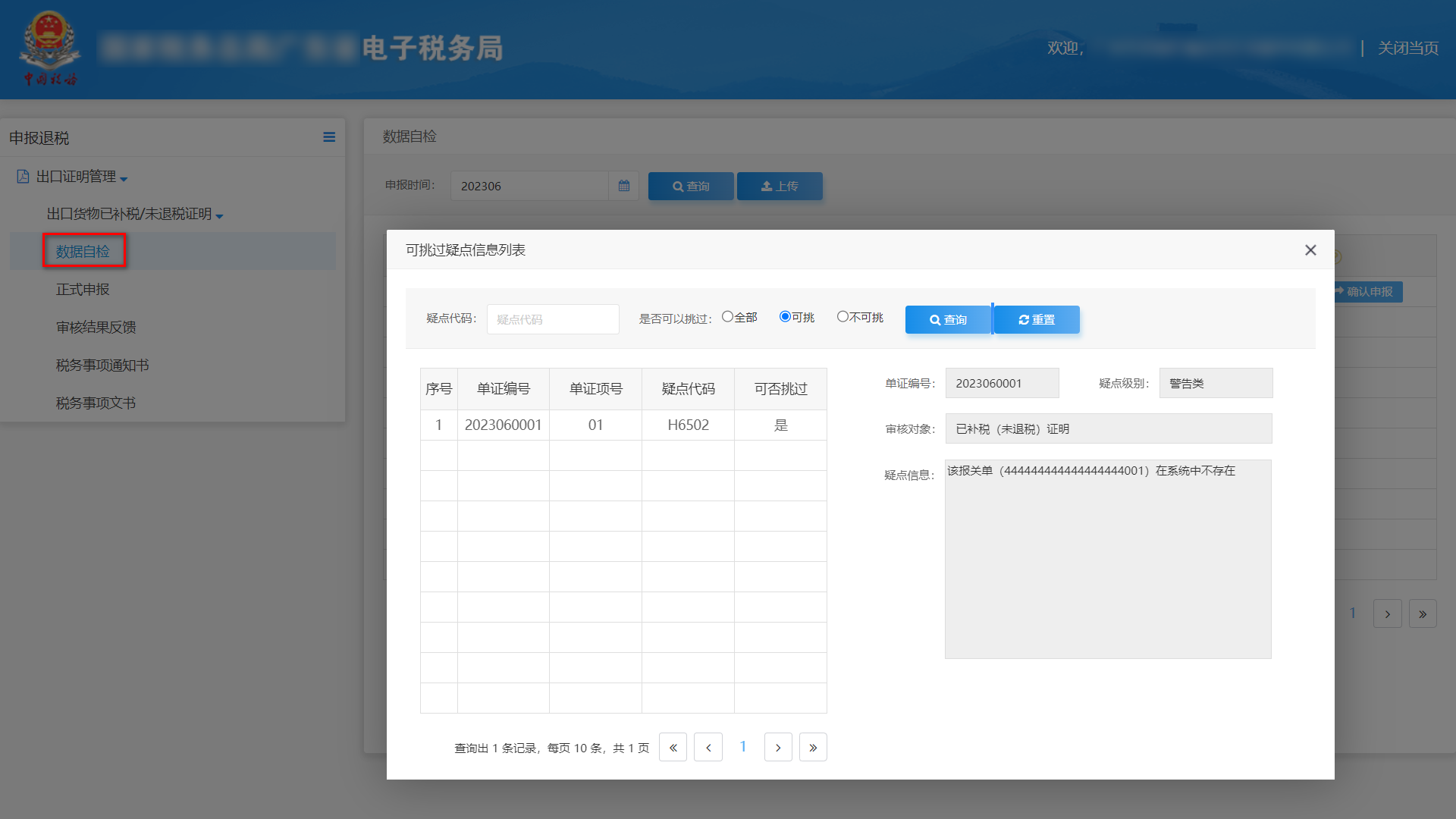Click the 查询 button in the dialog
This screenshot has height=819, width=1456.
point(948,320)
